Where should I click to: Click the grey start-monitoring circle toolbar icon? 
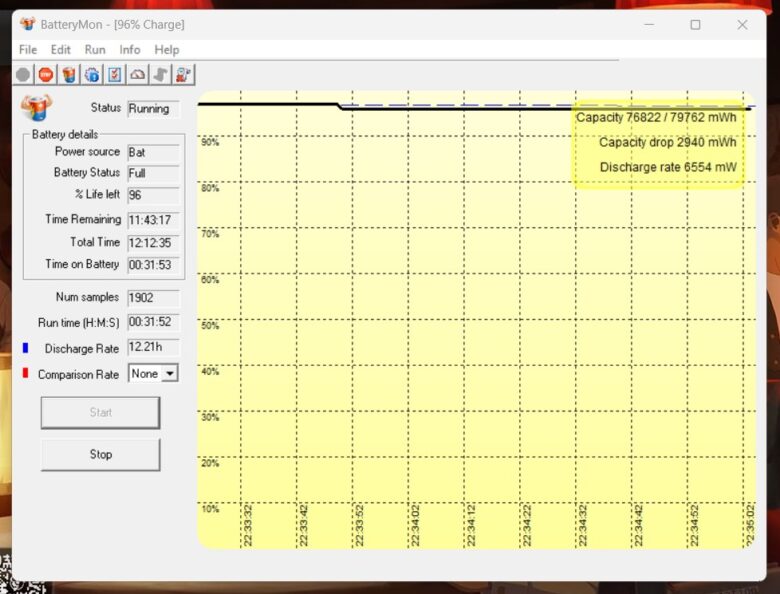coord(23,74)
